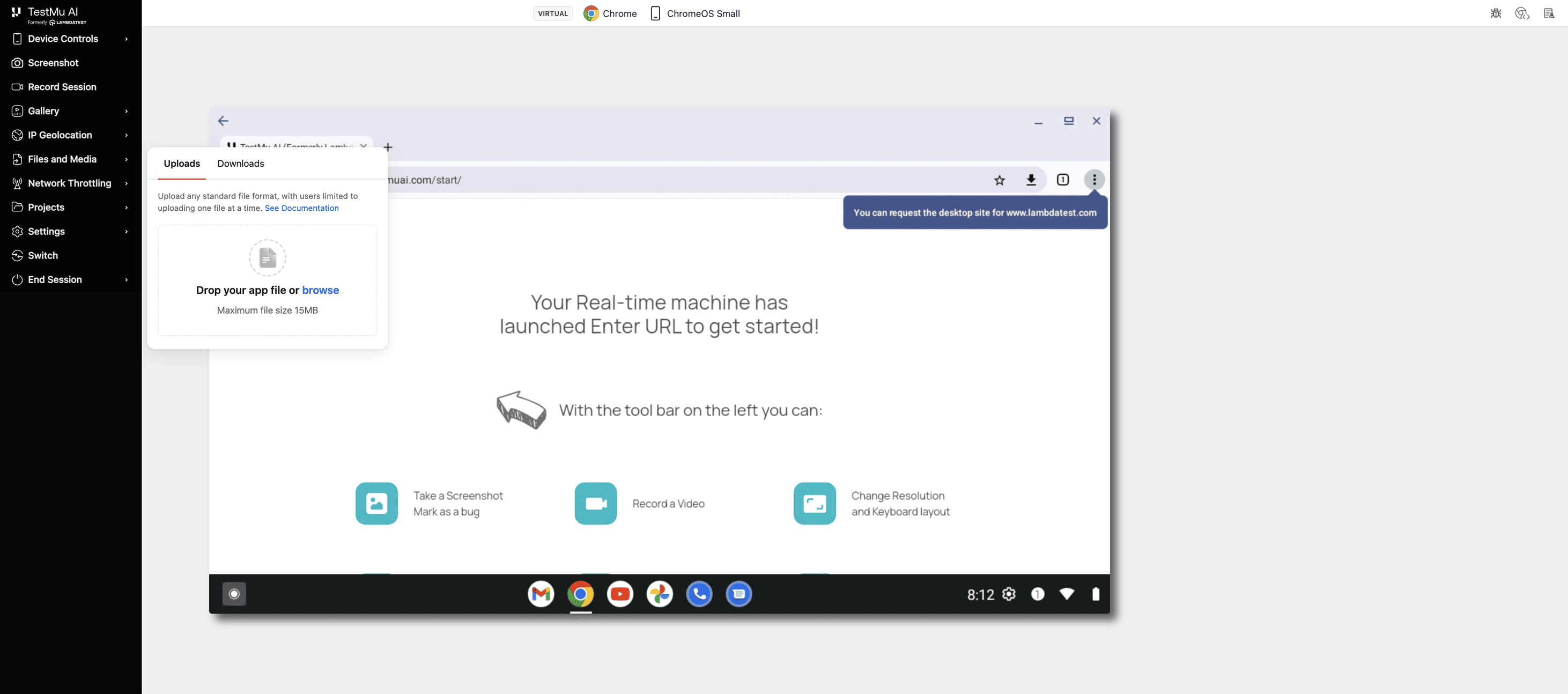This screenshot has height=694, width=1568.
Task: Bookmark page with the star icon
Action: [1000, 180]
